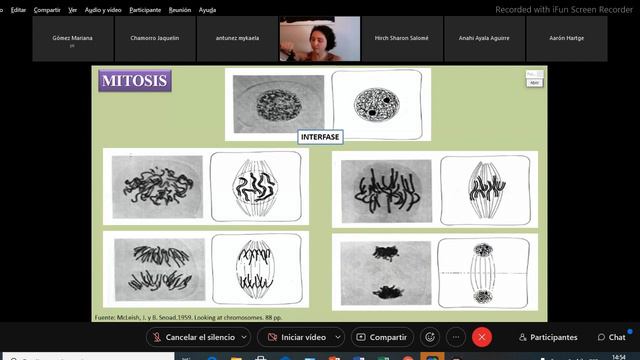Click the Fuente McLeish citation text
The image size is (640, 360).
[x=188, y=317]
